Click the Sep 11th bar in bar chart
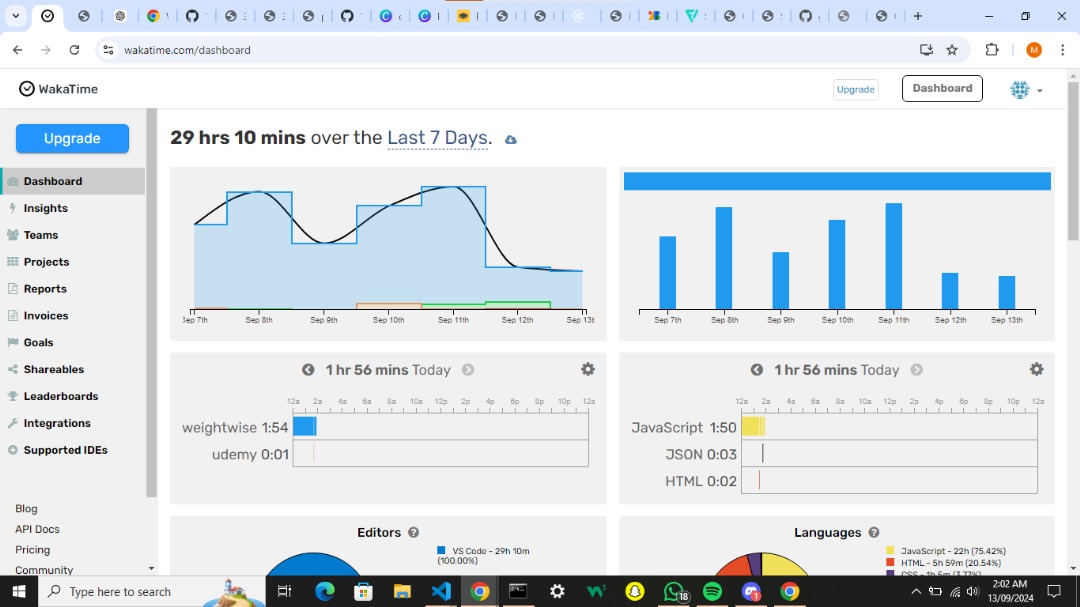1080x607 pixels. [893, 256]
